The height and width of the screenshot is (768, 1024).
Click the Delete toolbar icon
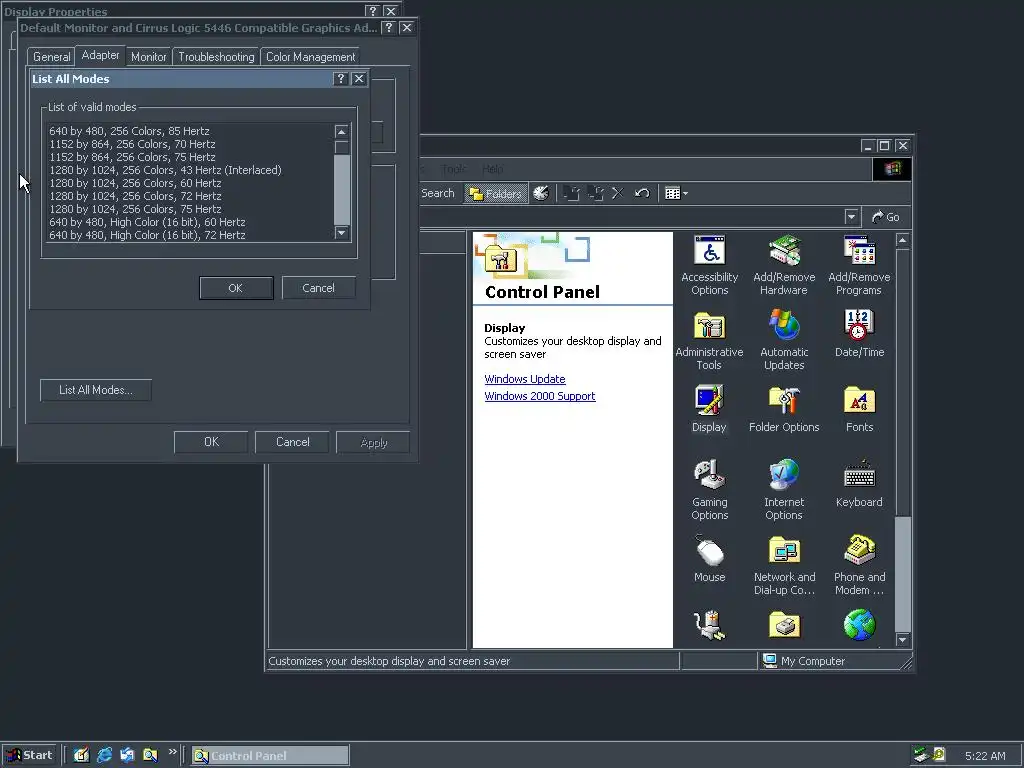pyautogui.click(x=617, y=193)
